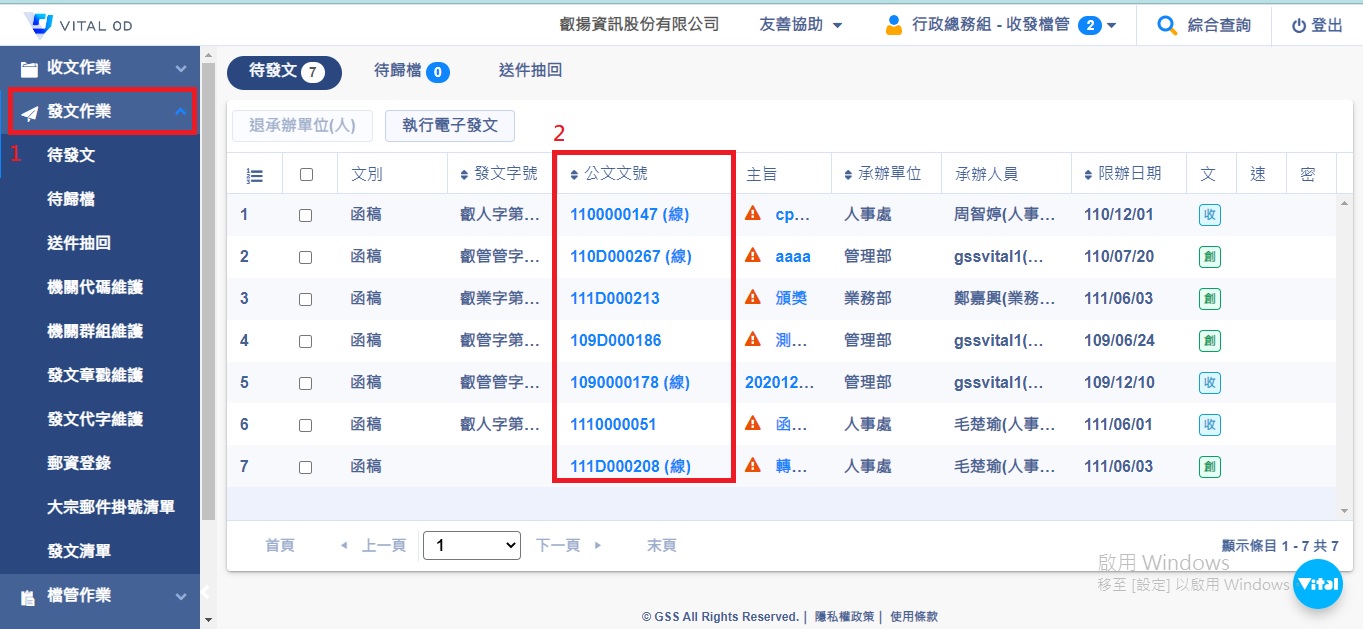Sort by 限辦日期 column header
This screenshot has height=629, width=1363.
click(x=1129, y=173)
